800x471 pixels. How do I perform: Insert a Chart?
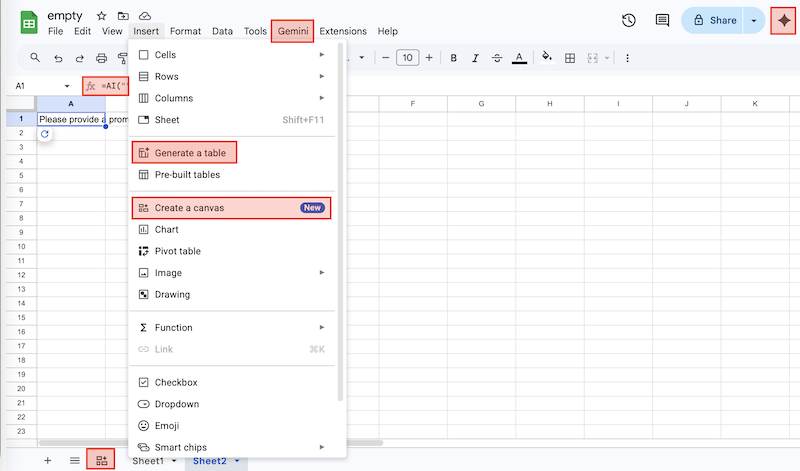(x=232, y=230)
